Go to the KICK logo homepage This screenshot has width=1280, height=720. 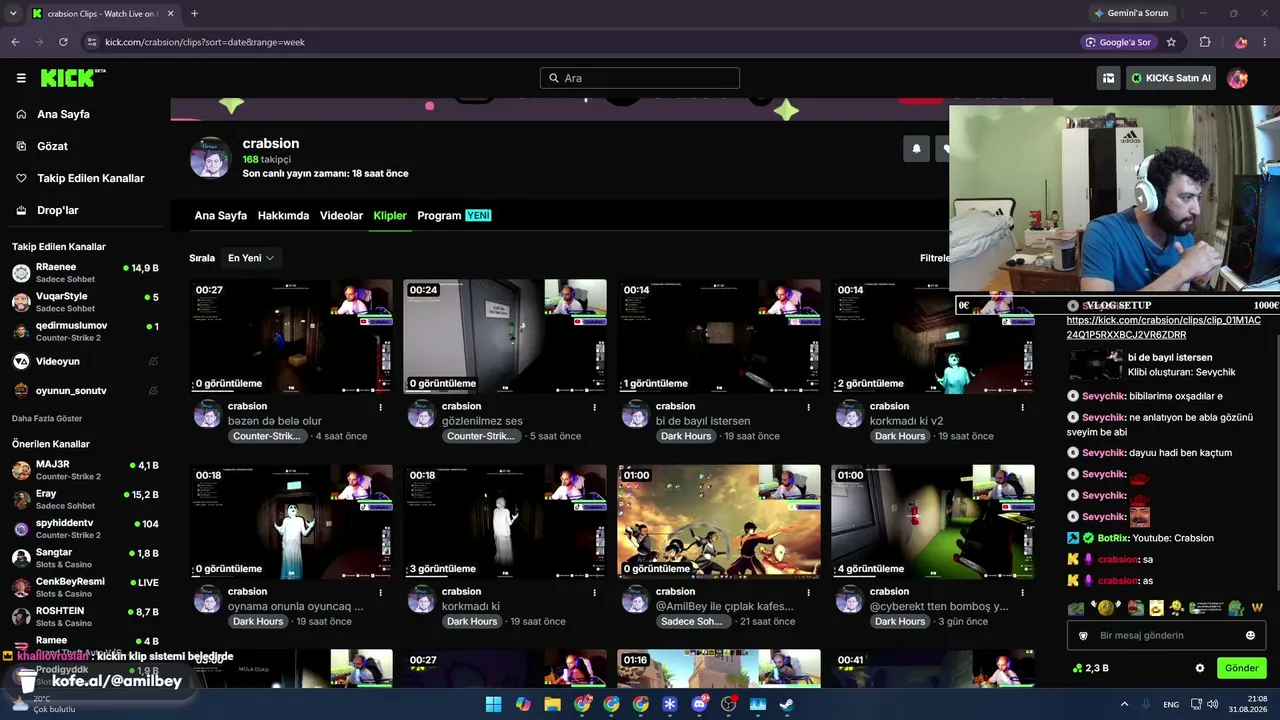coord(73,78)
